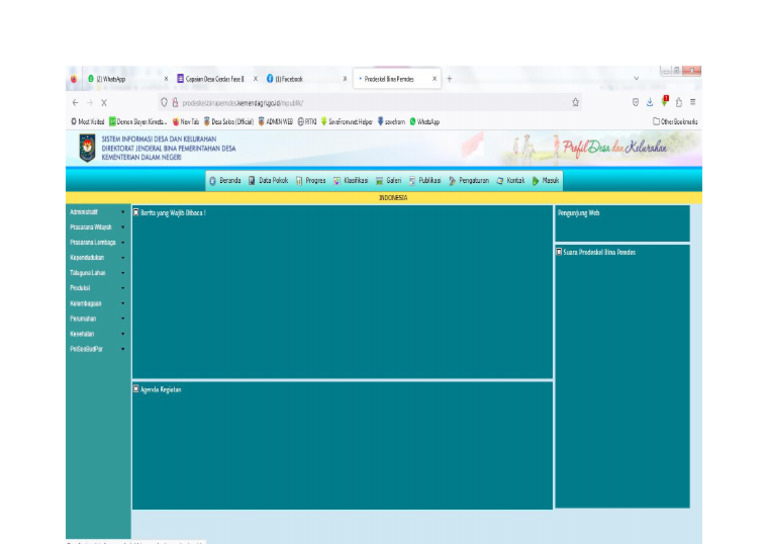Stop loading the page

104,103
